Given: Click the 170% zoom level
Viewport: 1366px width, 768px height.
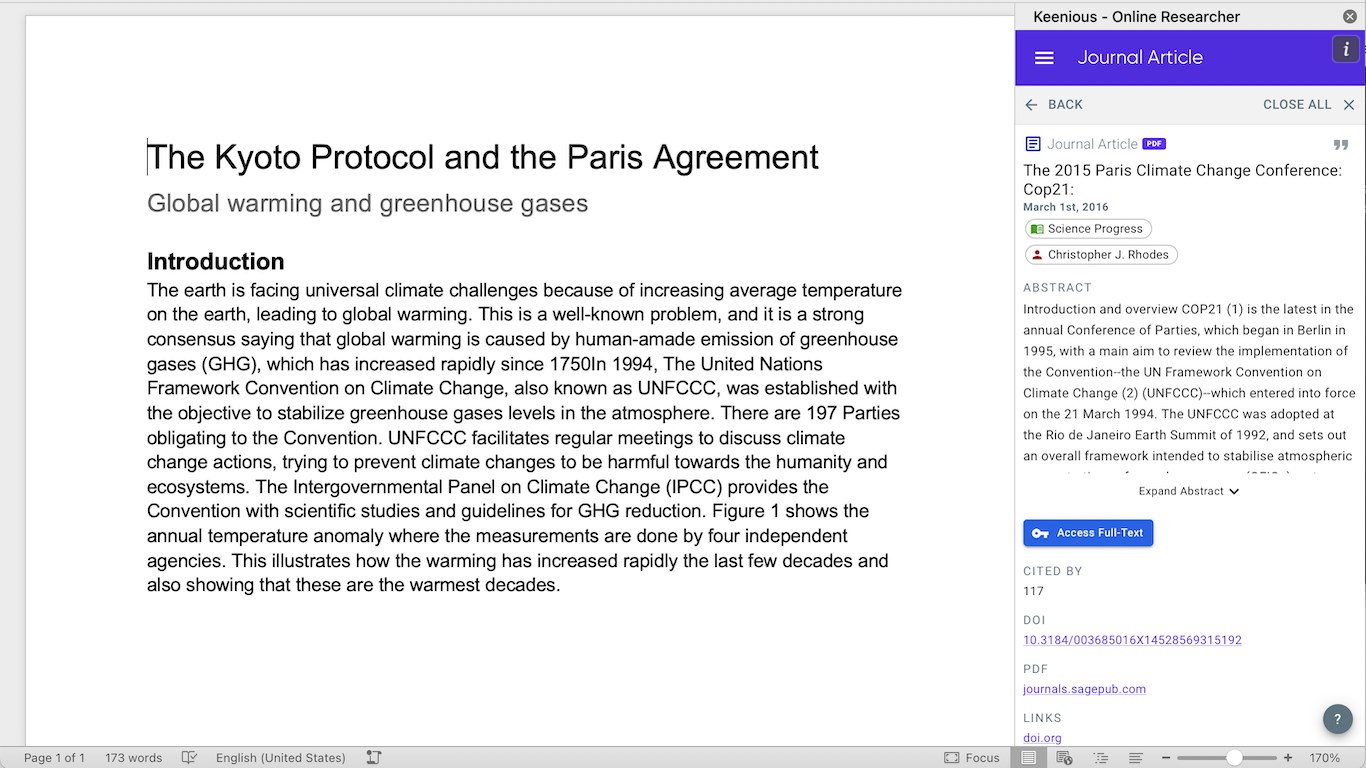Looking at the screenshot, I should pyautogui.click(x=1324, y=758).
